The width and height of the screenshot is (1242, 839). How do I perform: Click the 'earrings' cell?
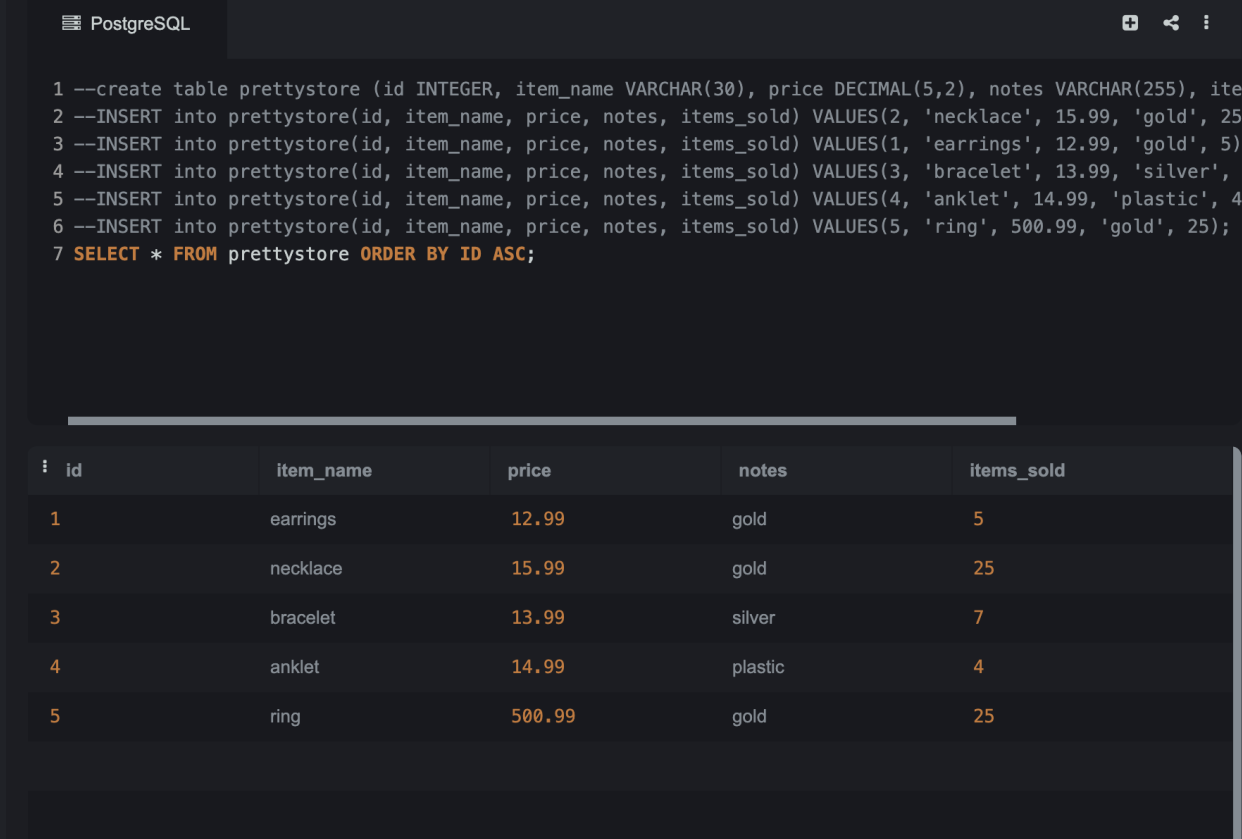[x=303, y=519]
